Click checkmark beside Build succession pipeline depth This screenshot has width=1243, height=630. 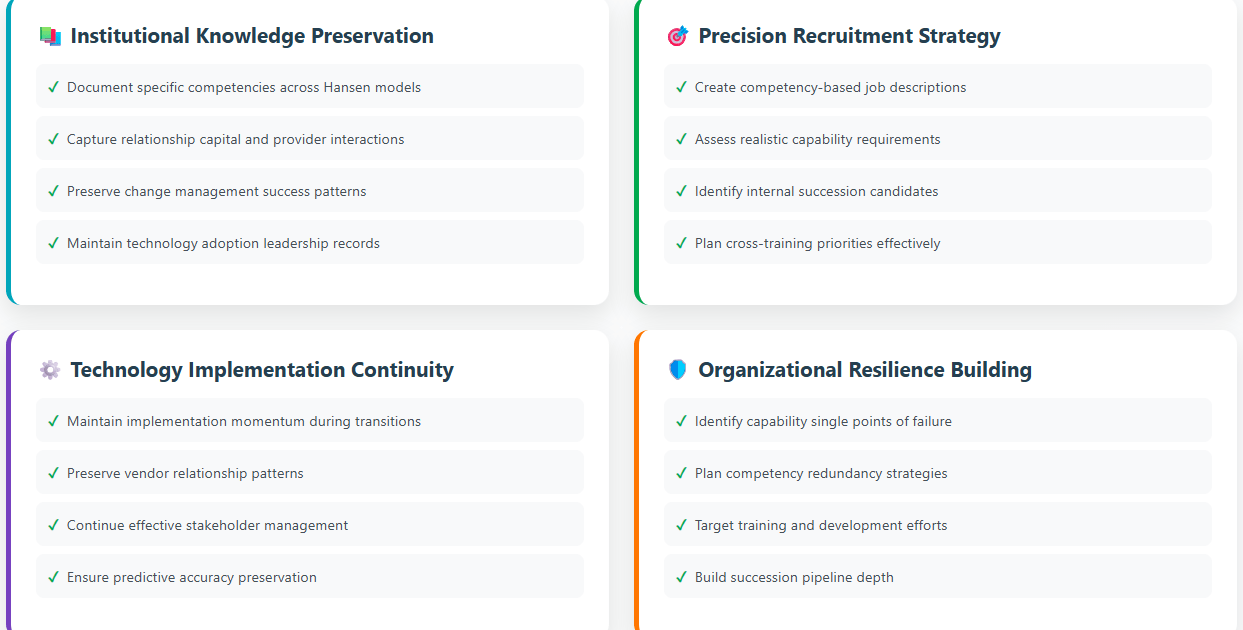pos(681,577)
